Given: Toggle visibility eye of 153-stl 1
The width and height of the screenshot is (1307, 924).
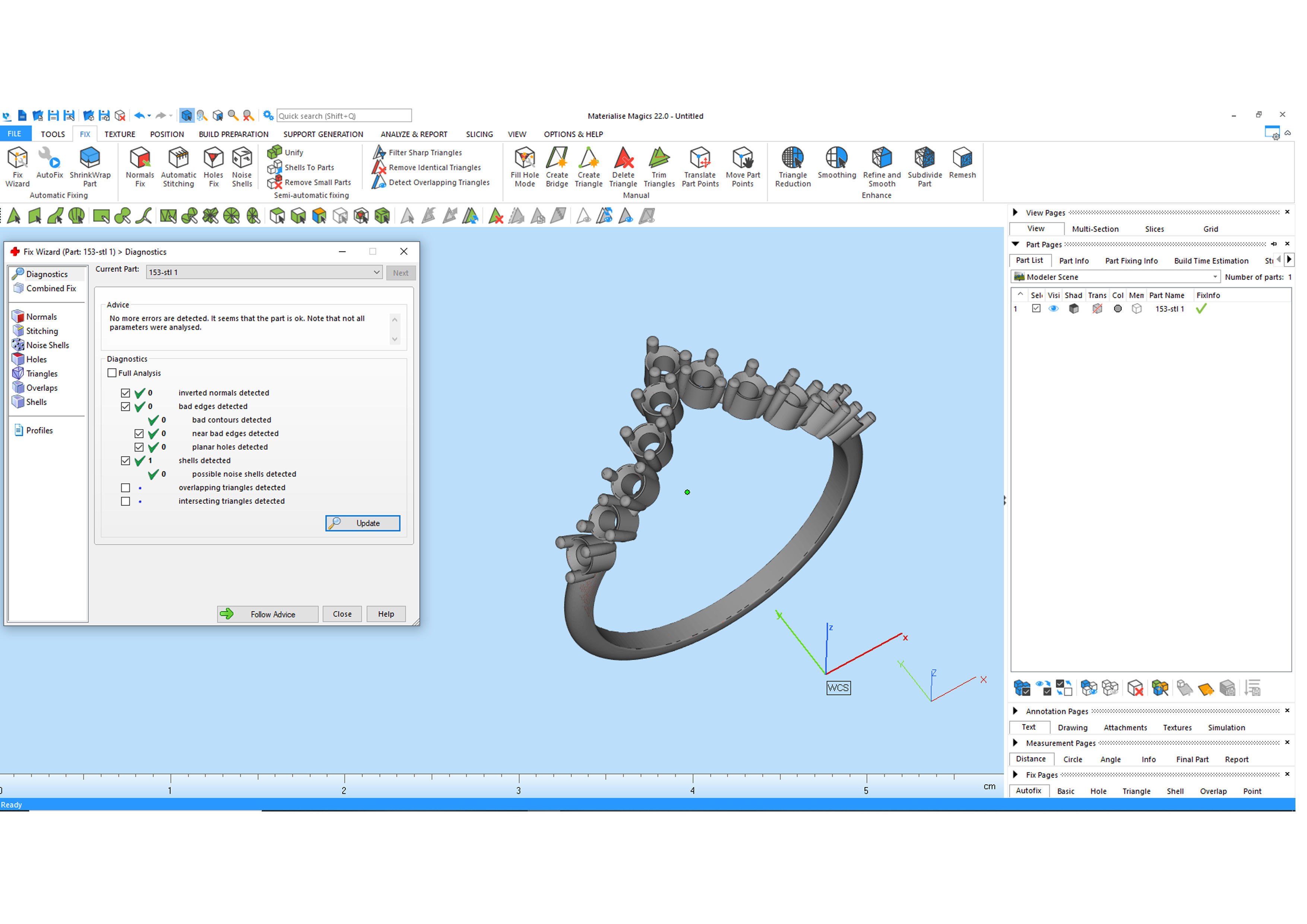Looking at the screenshot, I should click(x=1054, y=309).
